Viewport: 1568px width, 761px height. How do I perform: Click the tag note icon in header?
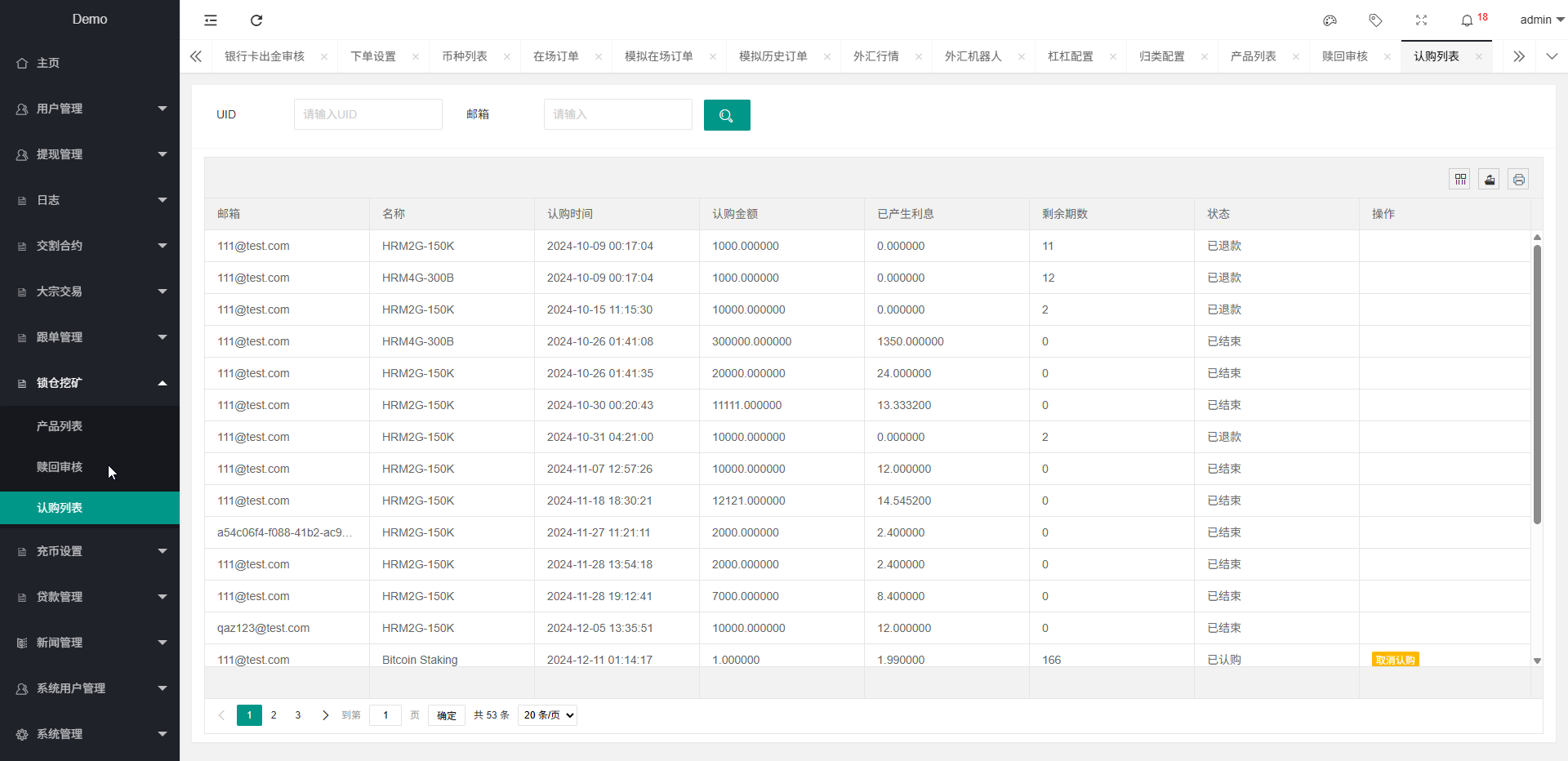point(1375,20)
